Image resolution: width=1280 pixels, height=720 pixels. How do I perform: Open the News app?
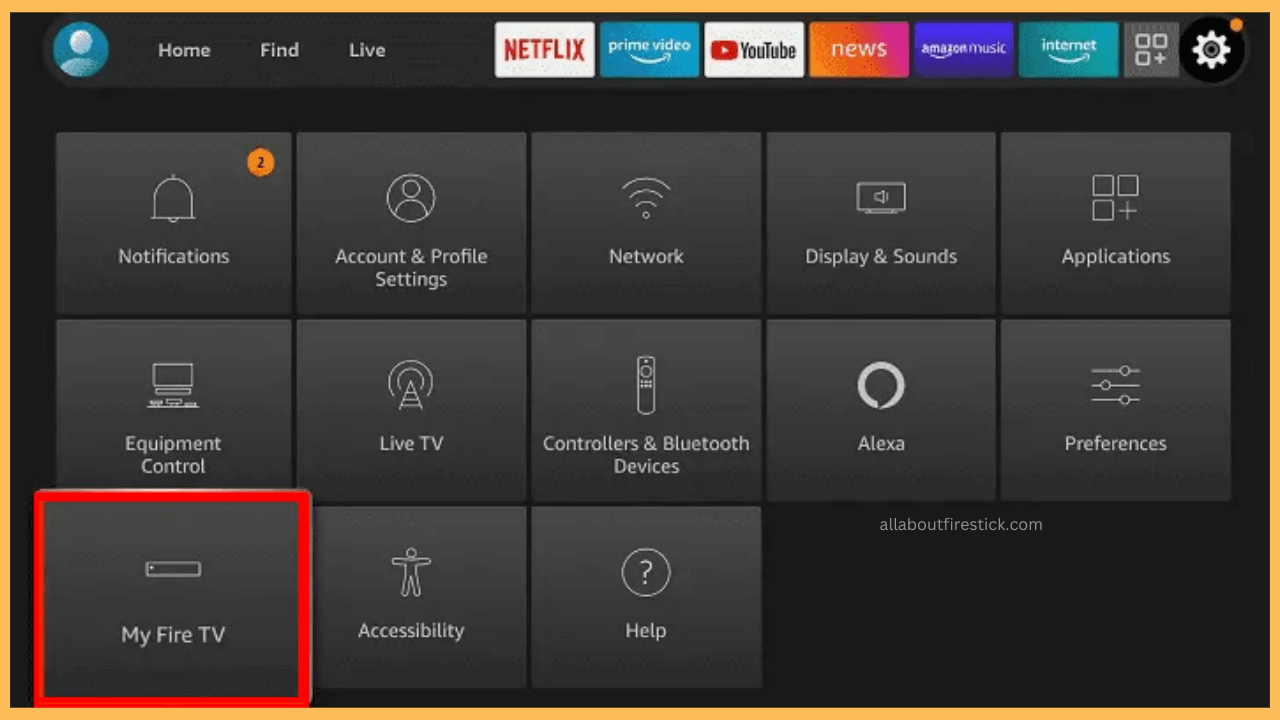pyautogui.click(x=858, y=49)
